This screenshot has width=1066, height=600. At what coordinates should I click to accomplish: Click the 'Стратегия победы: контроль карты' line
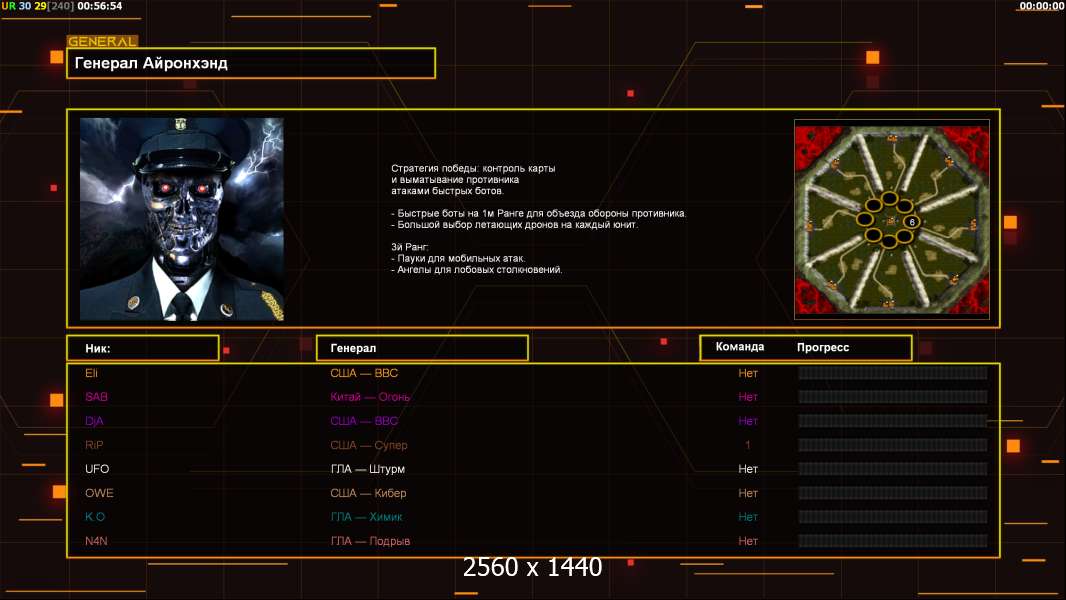pos(473,168)
